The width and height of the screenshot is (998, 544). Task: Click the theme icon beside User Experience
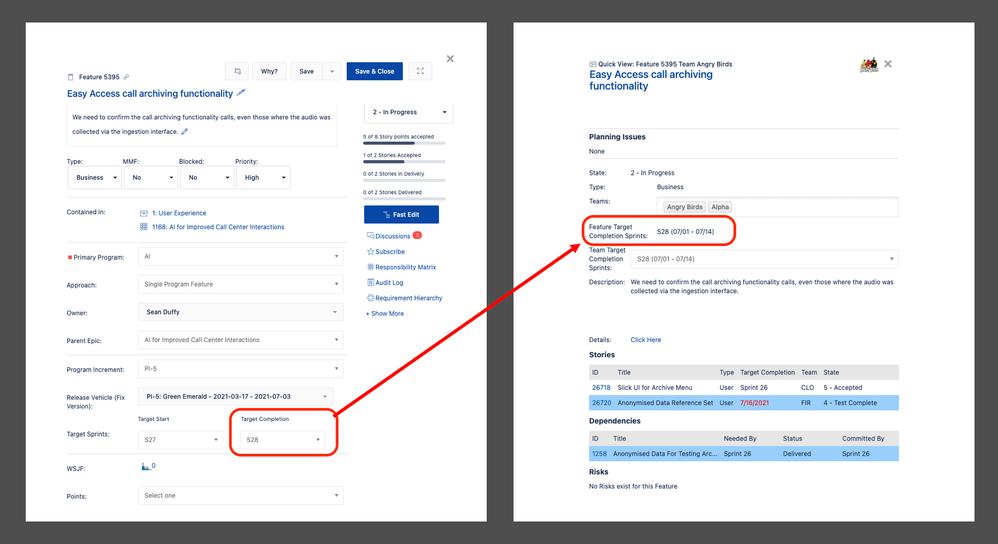[x=144, y=213]
